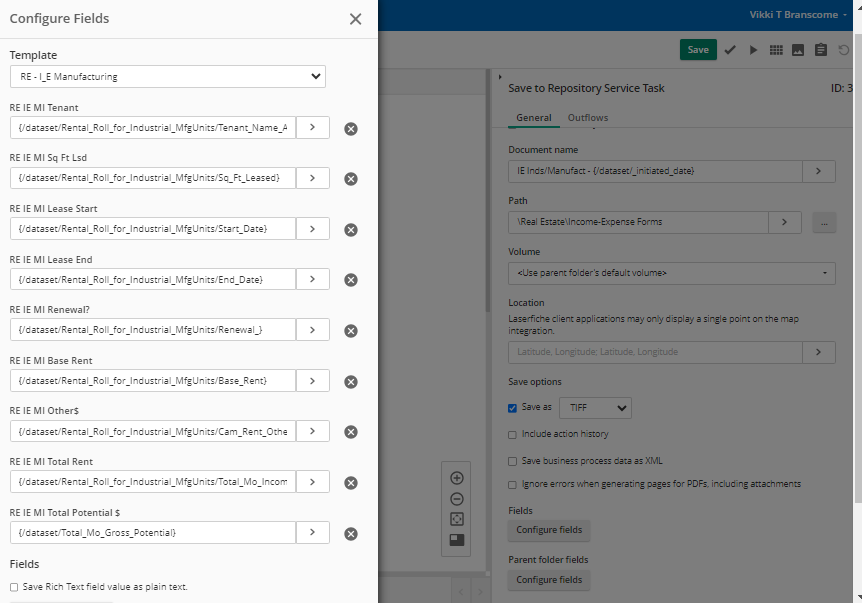Zoom out on the process canvas

coord(457,499)
